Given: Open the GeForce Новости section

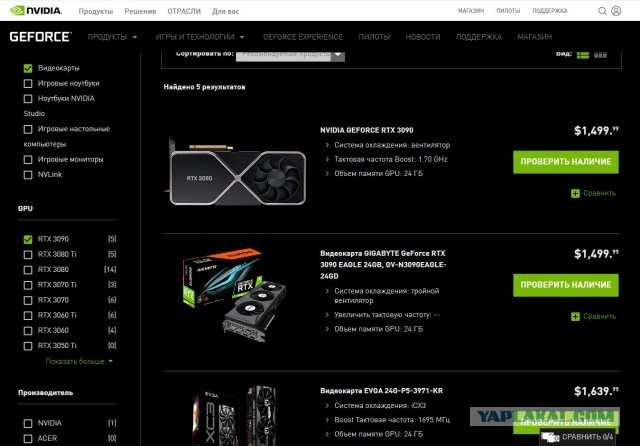Looking at the screenshot, I should 423,37.
